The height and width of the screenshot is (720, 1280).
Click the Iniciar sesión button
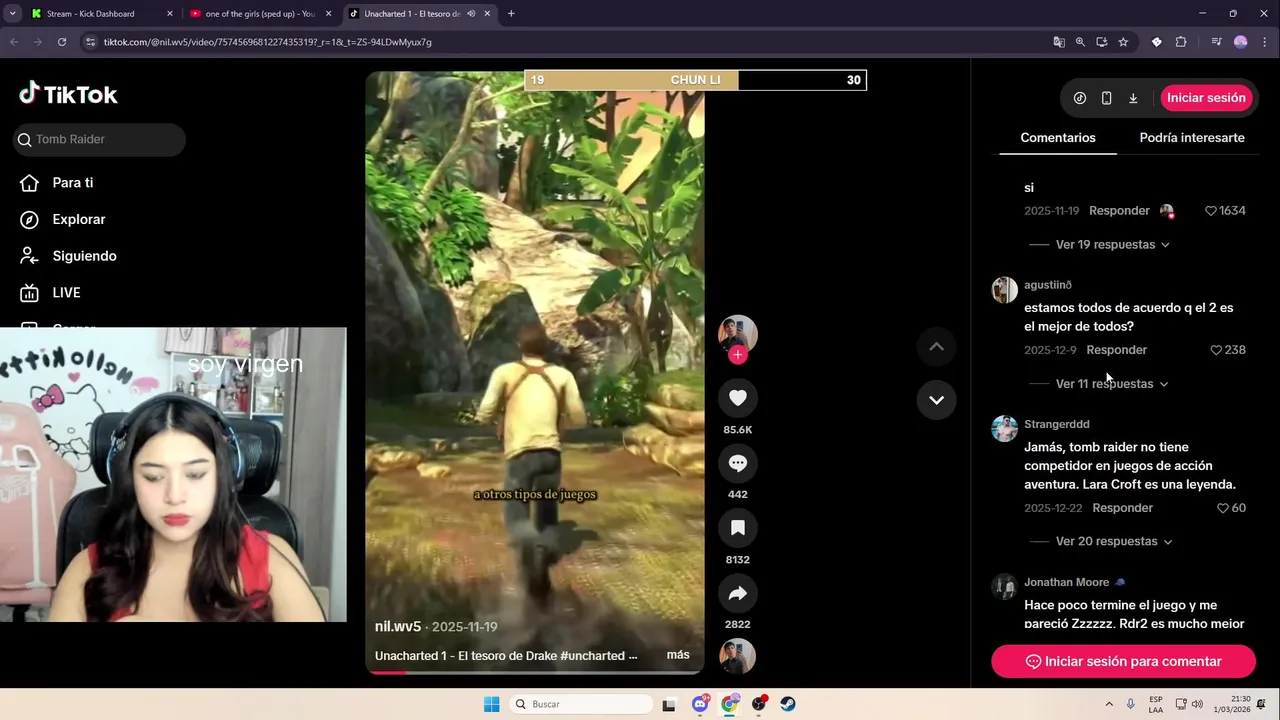[x=1206, y=98]
